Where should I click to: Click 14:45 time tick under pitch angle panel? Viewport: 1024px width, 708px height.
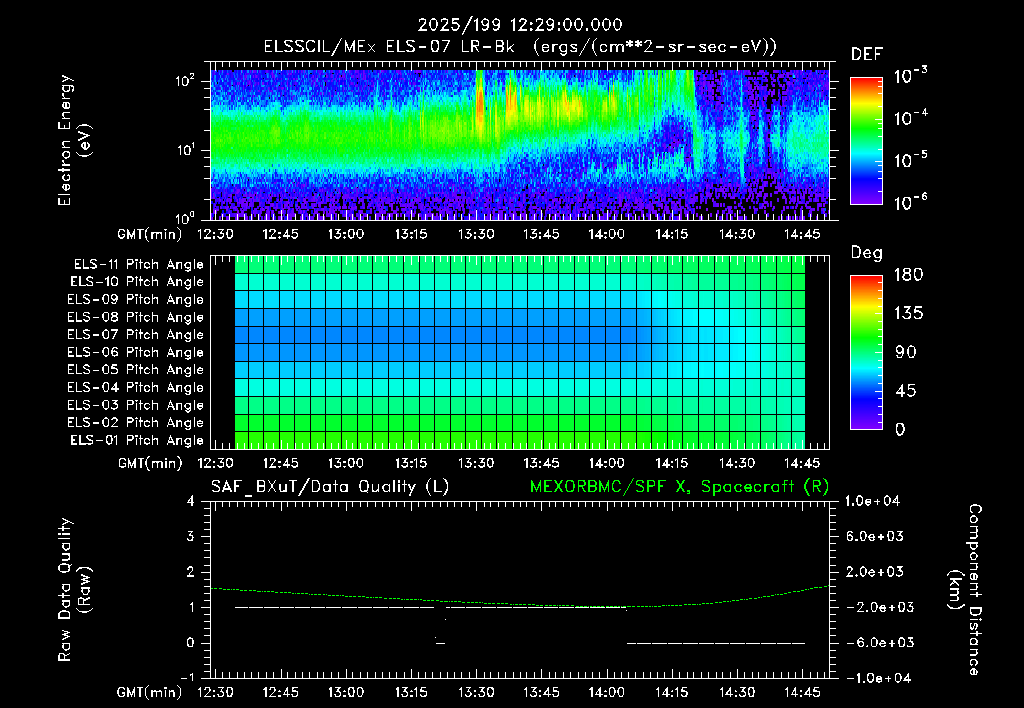[802, 463]
